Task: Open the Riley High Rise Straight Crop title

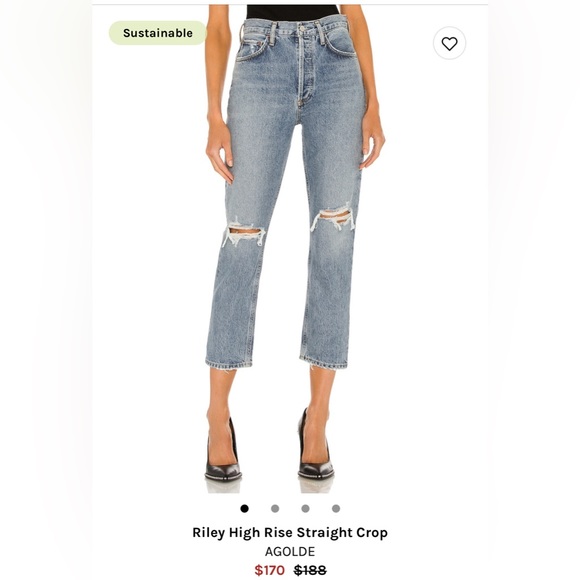Action: (290, 533)
